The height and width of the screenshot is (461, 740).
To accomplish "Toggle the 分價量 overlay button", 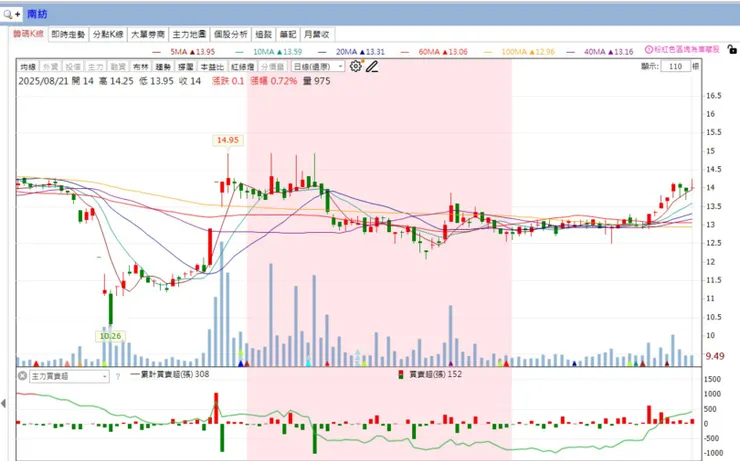I will point(273,67).
